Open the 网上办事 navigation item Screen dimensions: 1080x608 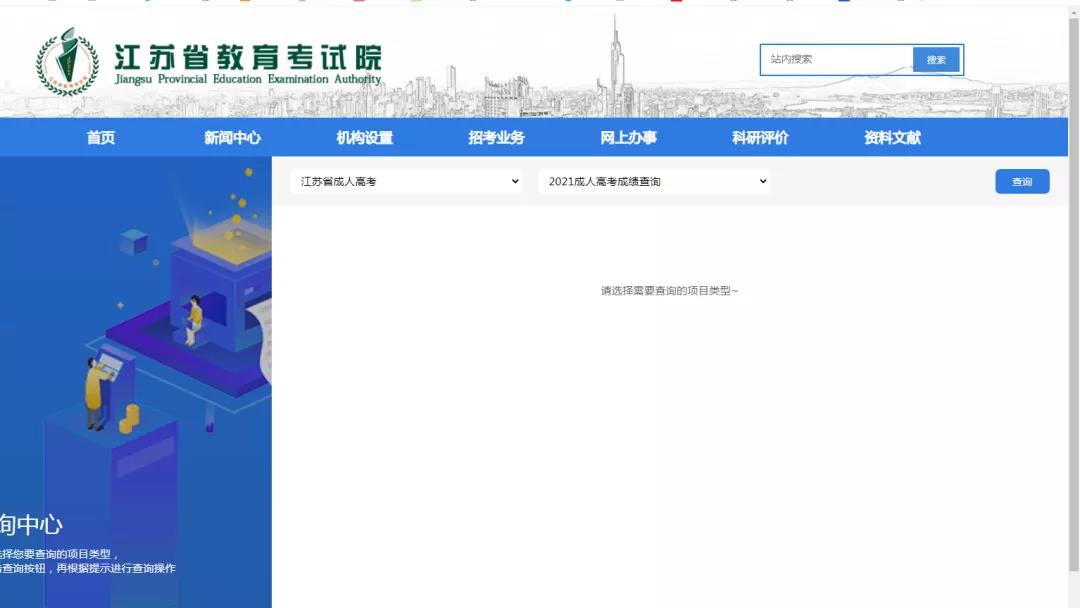(x=628, y=138)
